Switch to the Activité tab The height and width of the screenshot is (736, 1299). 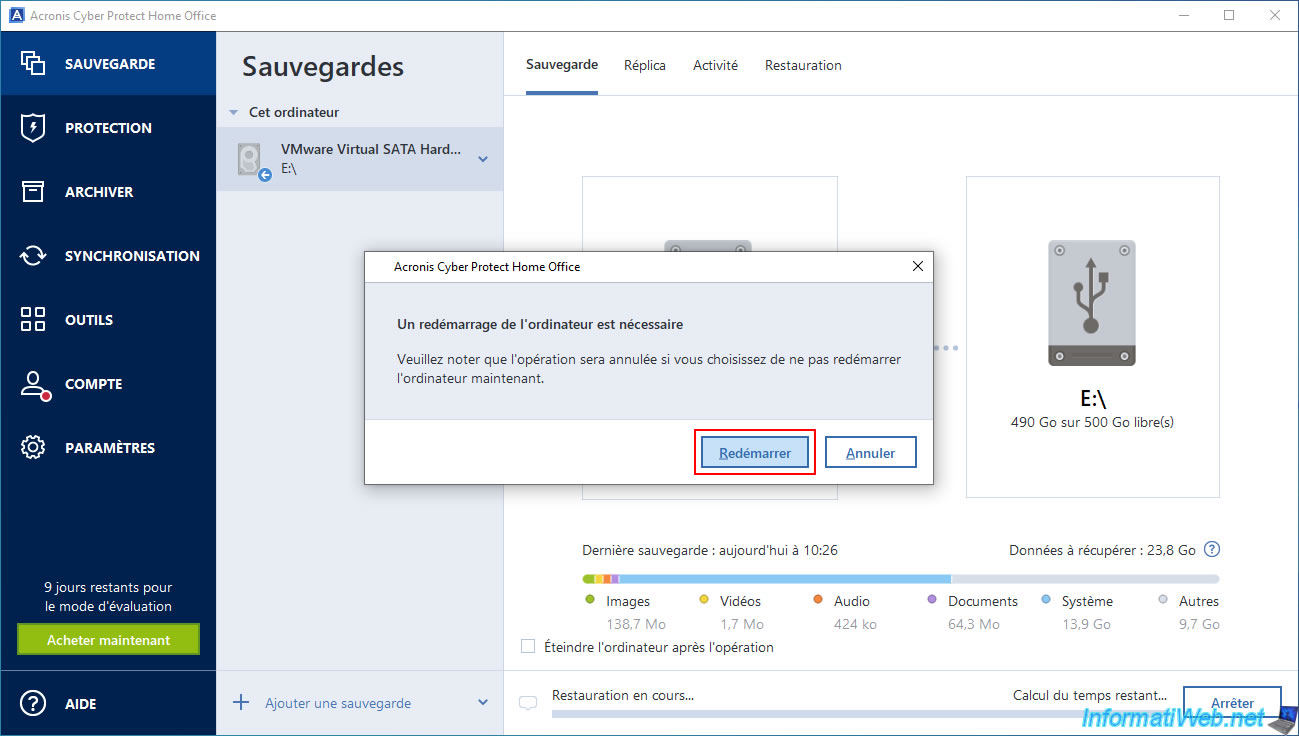pos(715,65)
